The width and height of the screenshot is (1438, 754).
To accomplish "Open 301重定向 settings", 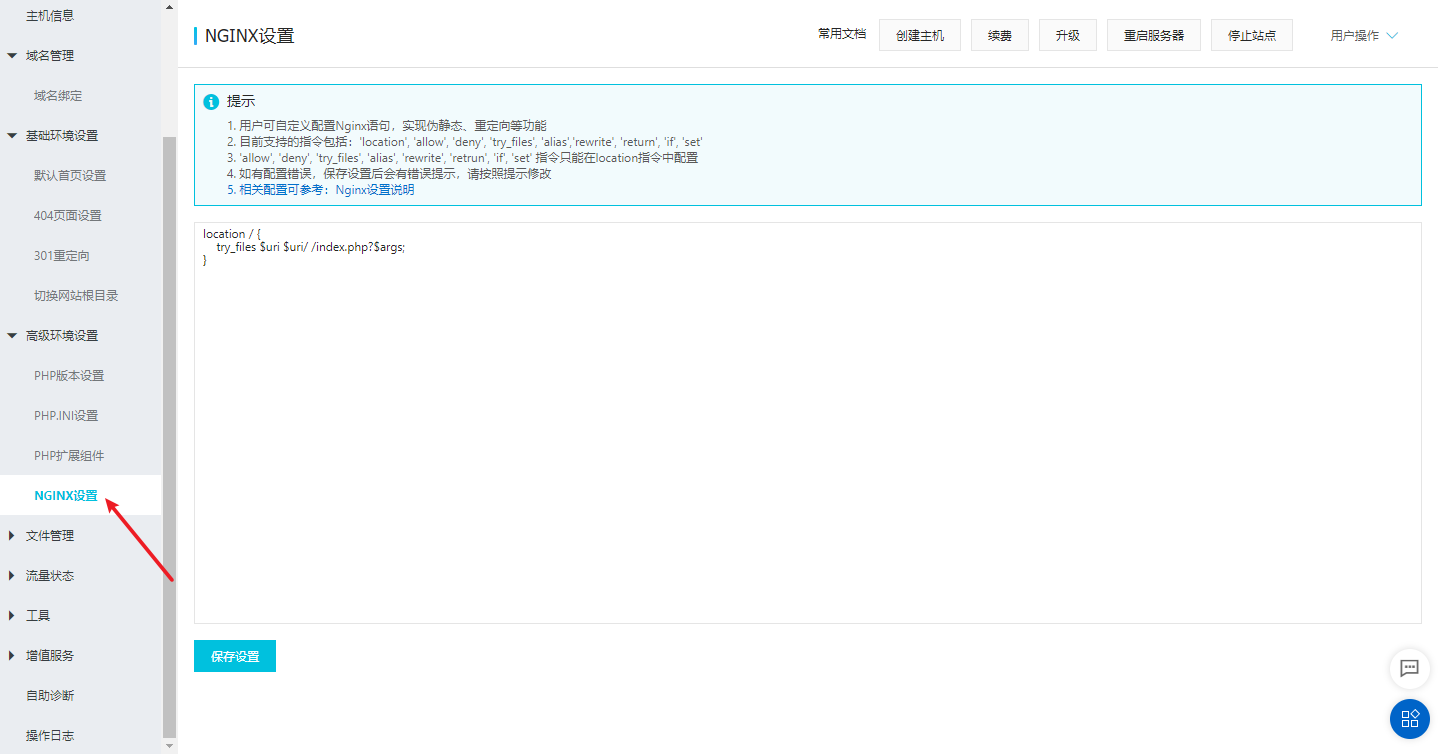I will tap(62, 256).
